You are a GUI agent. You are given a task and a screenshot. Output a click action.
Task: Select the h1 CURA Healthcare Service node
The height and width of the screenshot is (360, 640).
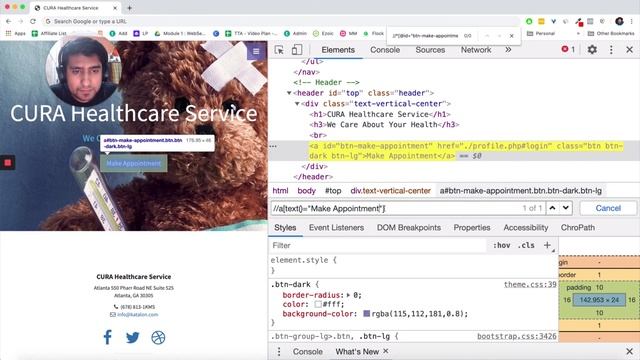point(380,114)
